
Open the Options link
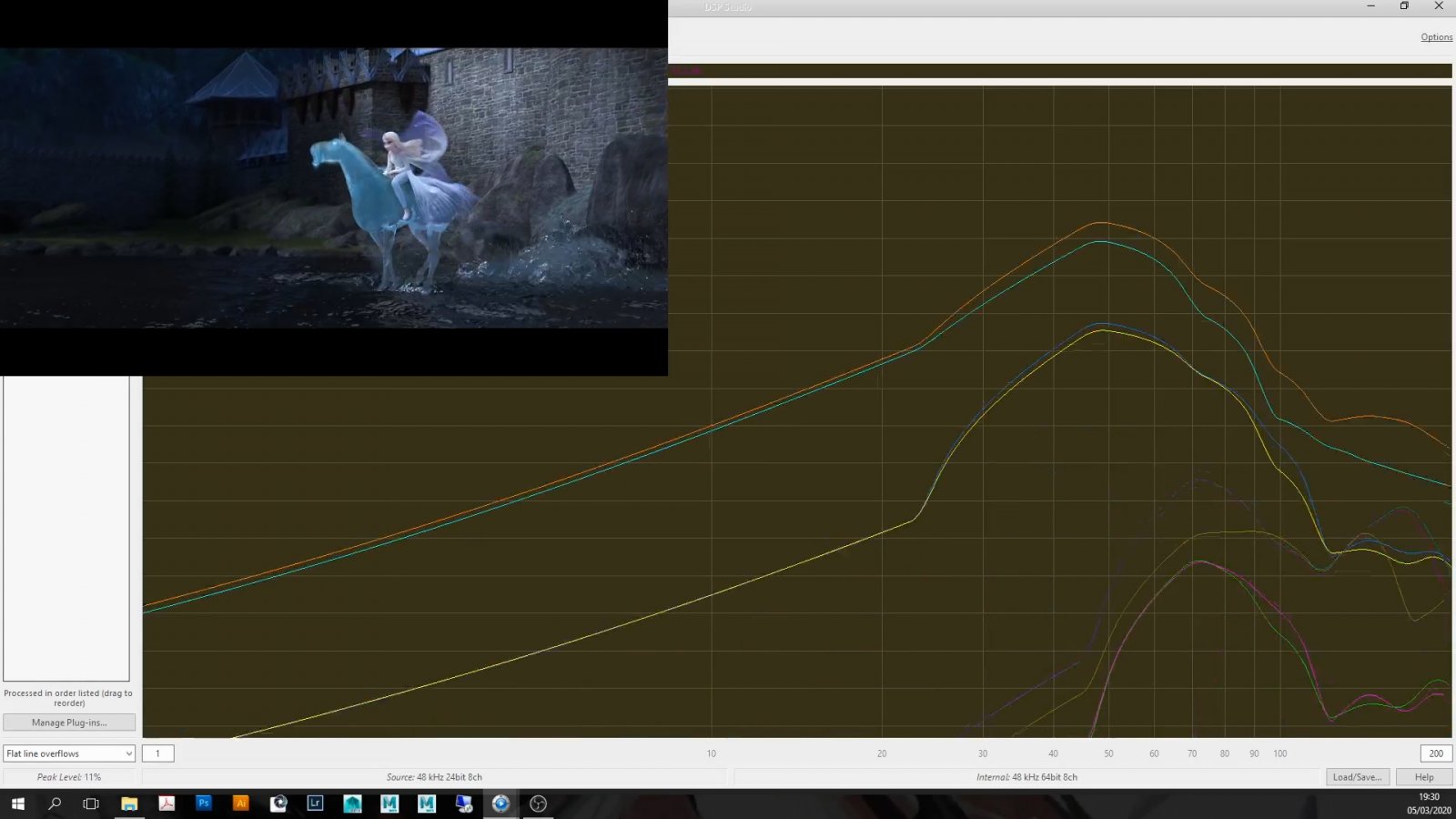click(x=1436, y=37)
